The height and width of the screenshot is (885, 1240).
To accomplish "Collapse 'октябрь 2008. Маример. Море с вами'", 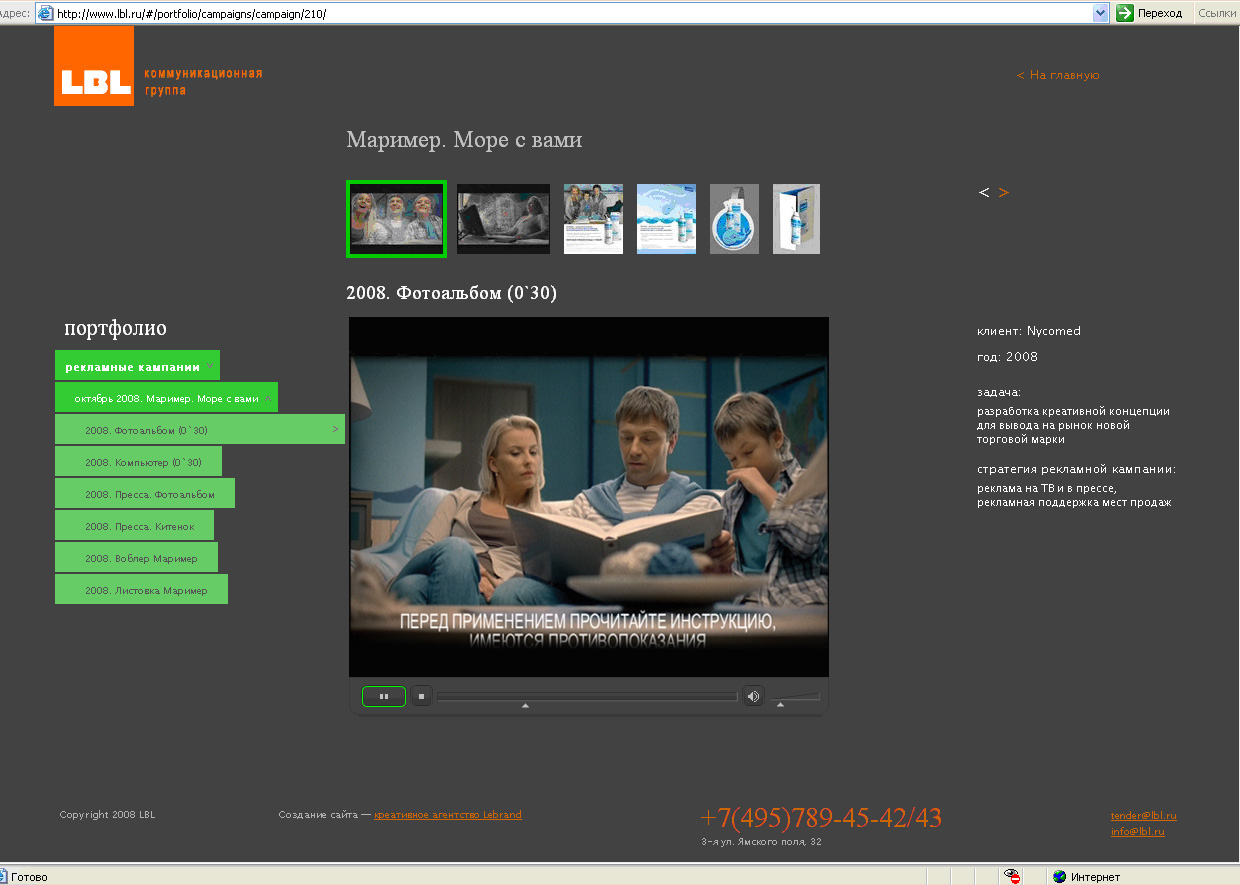I will tap(166, 398).
